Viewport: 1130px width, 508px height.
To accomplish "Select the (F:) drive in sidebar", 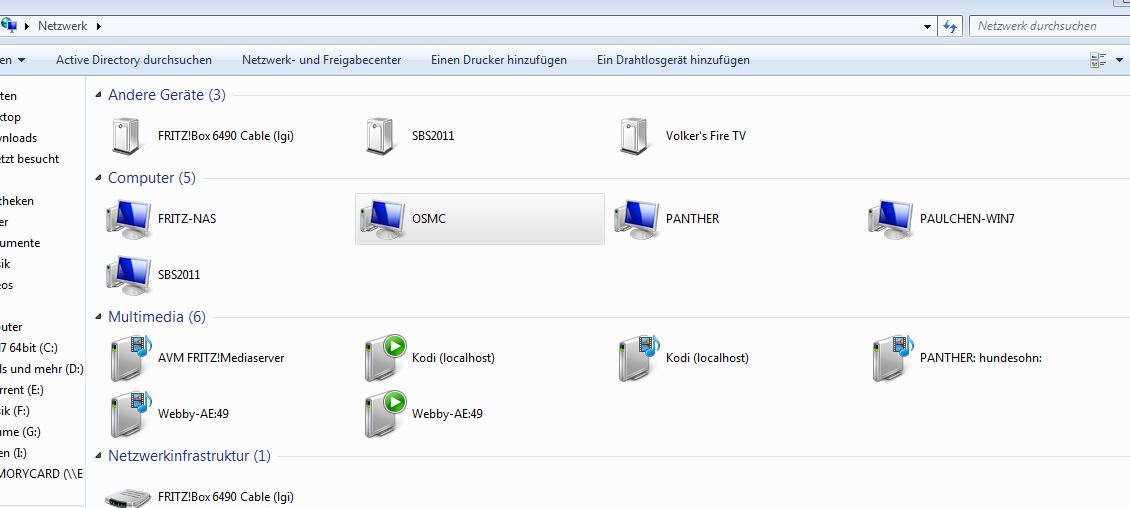I will tap(15, 411).
